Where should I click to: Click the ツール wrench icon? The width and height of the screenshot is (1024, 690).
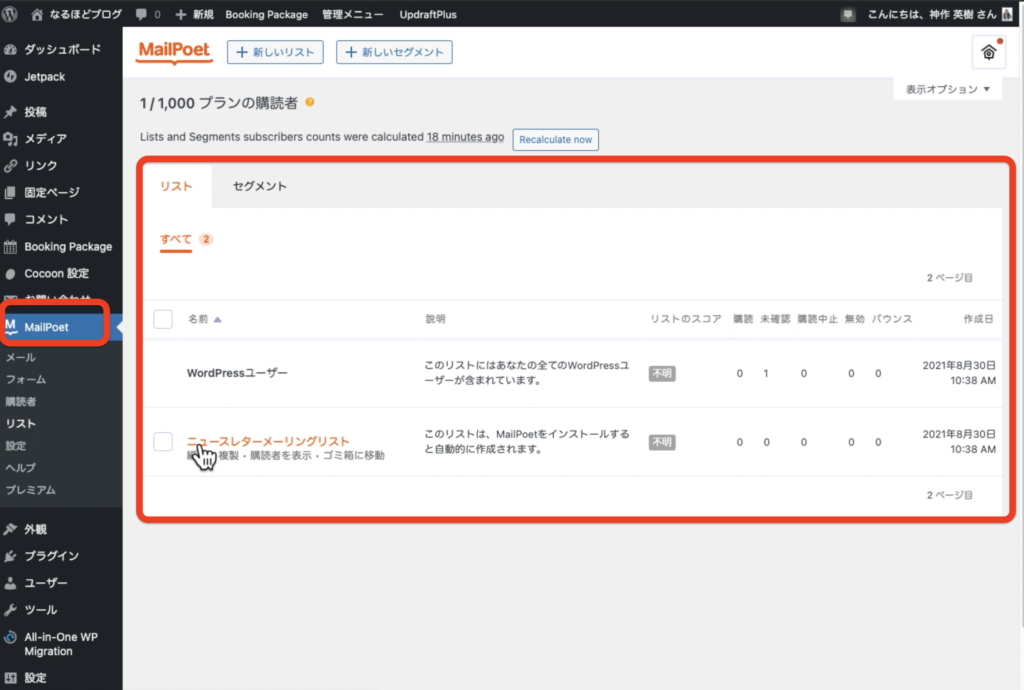point(10,610)
